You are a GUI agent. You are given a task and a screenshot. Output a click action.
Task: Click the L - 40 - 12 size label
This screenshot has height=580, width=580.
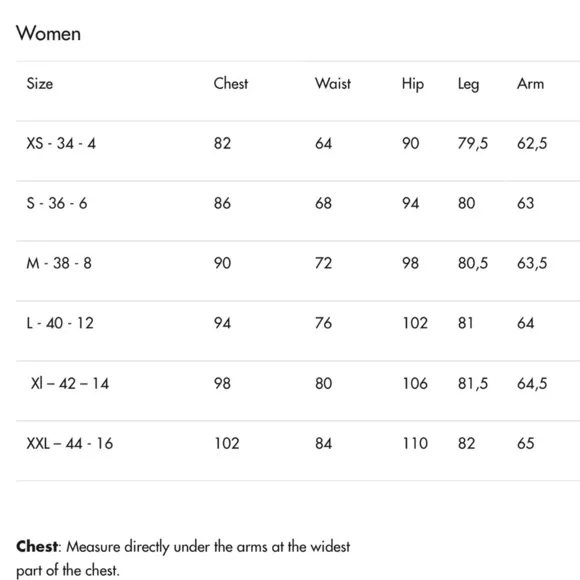(x=60, y=323)
